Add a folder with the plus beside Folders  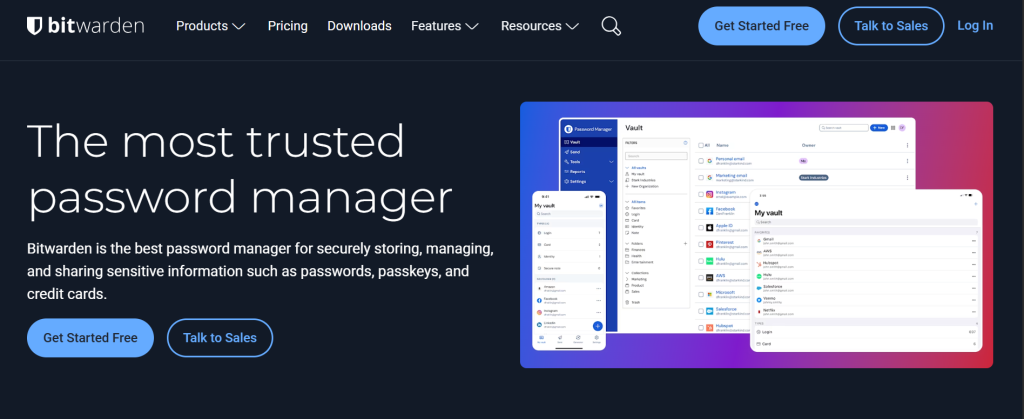coord(685,243)
